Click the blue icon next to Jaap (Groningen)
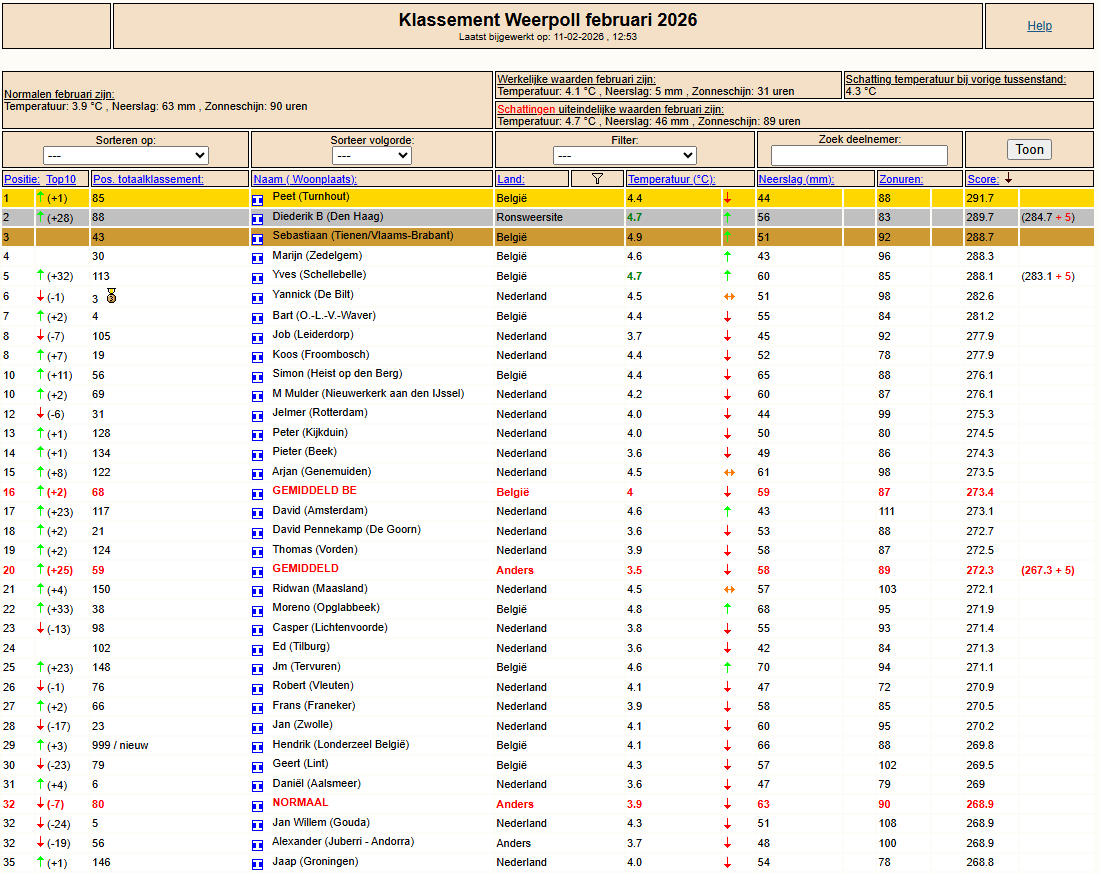 point(257,863)
